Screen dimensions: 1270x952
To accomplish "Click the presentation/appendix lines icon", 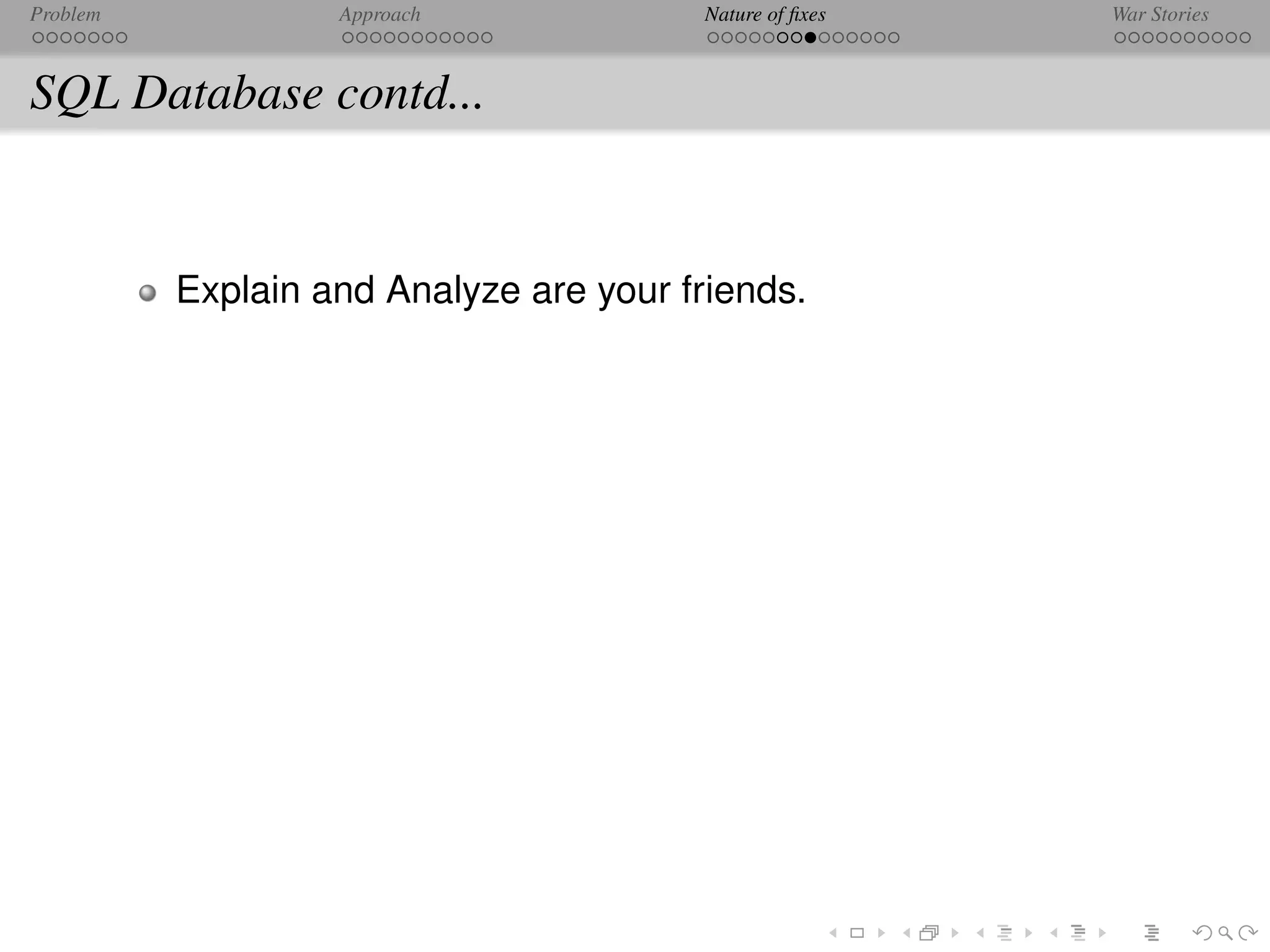I will pyautogui.click(x=1152, y=933).
